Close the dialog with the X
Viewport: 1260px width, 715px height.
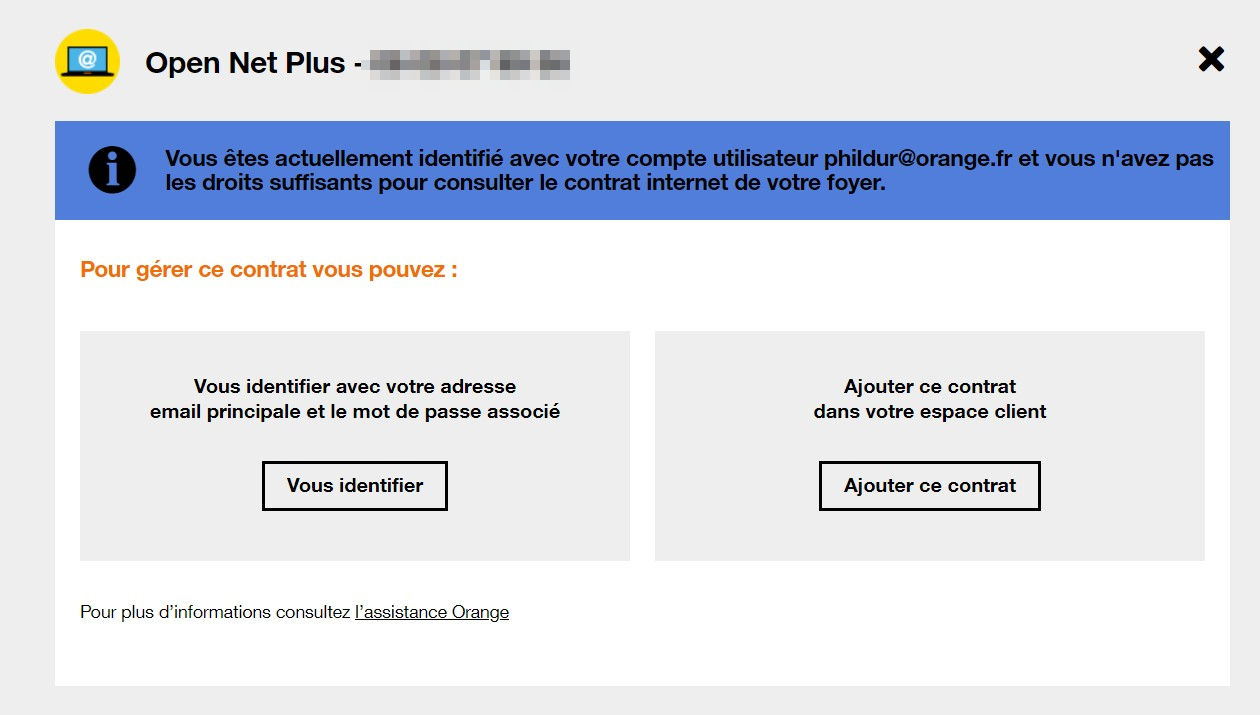pyautogui.click(x=1211, y=60)
